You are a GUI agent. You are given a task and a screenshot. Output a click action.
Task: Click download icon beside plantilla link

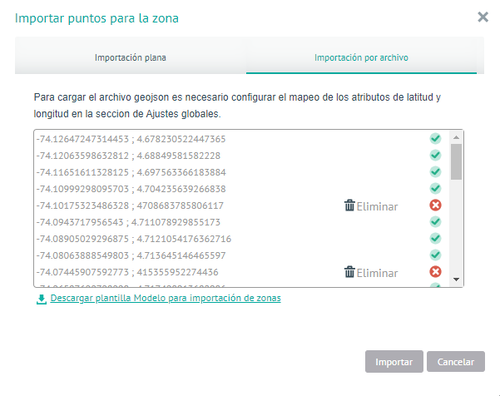41,299
